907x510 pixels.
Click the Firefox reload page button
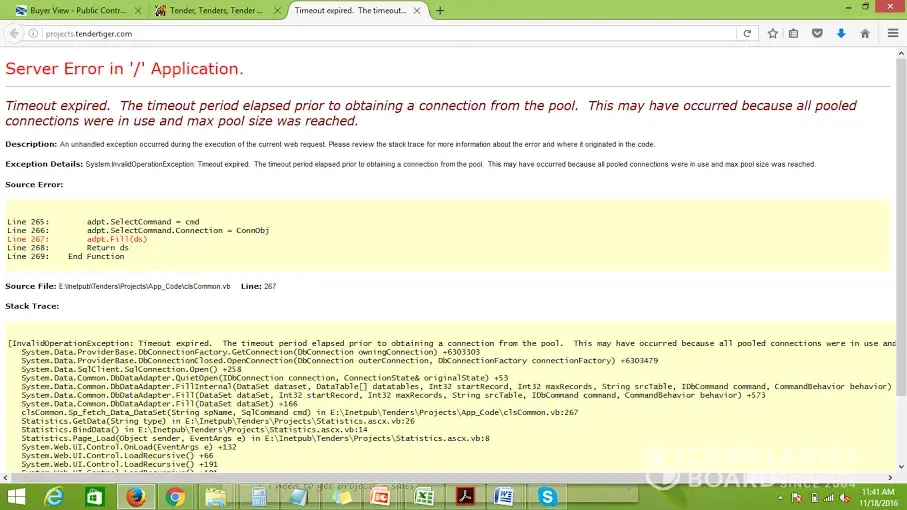(x=746, y=33)
